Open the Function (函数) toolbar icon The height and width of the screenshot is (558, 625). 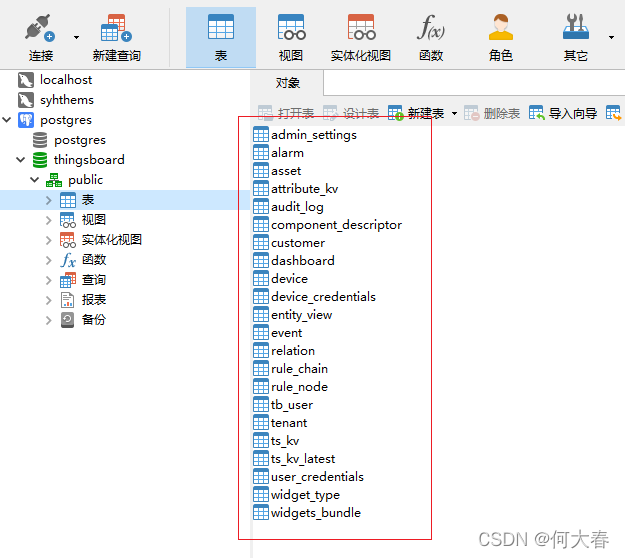(x=431, y=27)
